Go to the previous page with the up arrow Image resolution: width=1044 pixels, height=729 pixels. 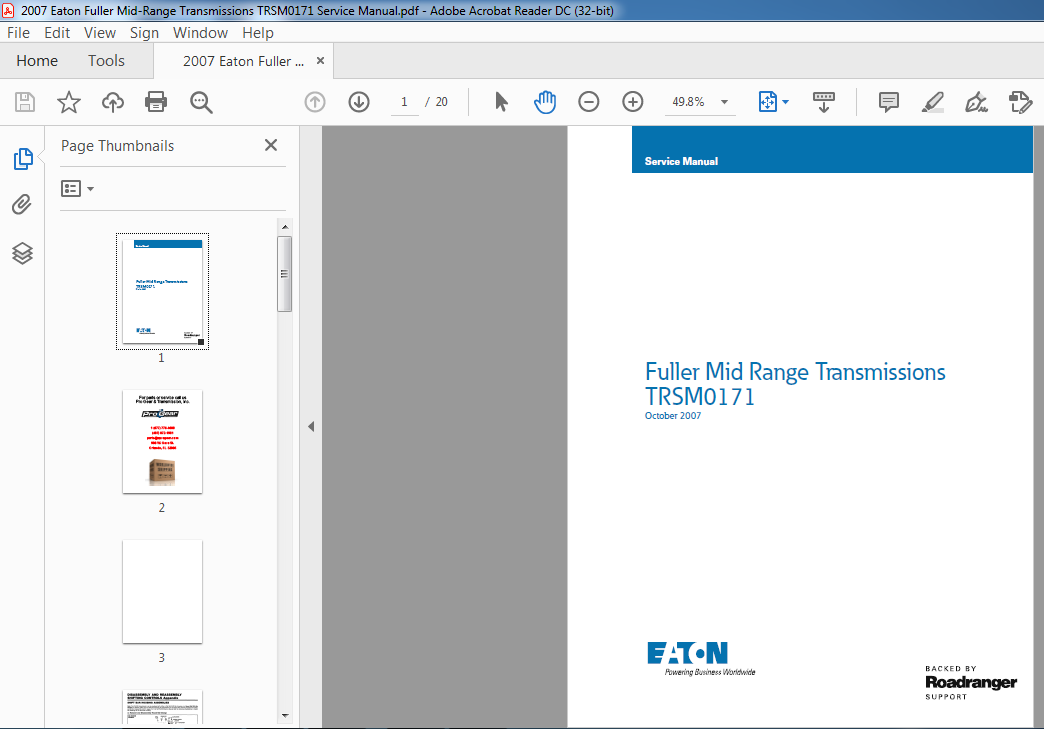[x=315, y=102]
